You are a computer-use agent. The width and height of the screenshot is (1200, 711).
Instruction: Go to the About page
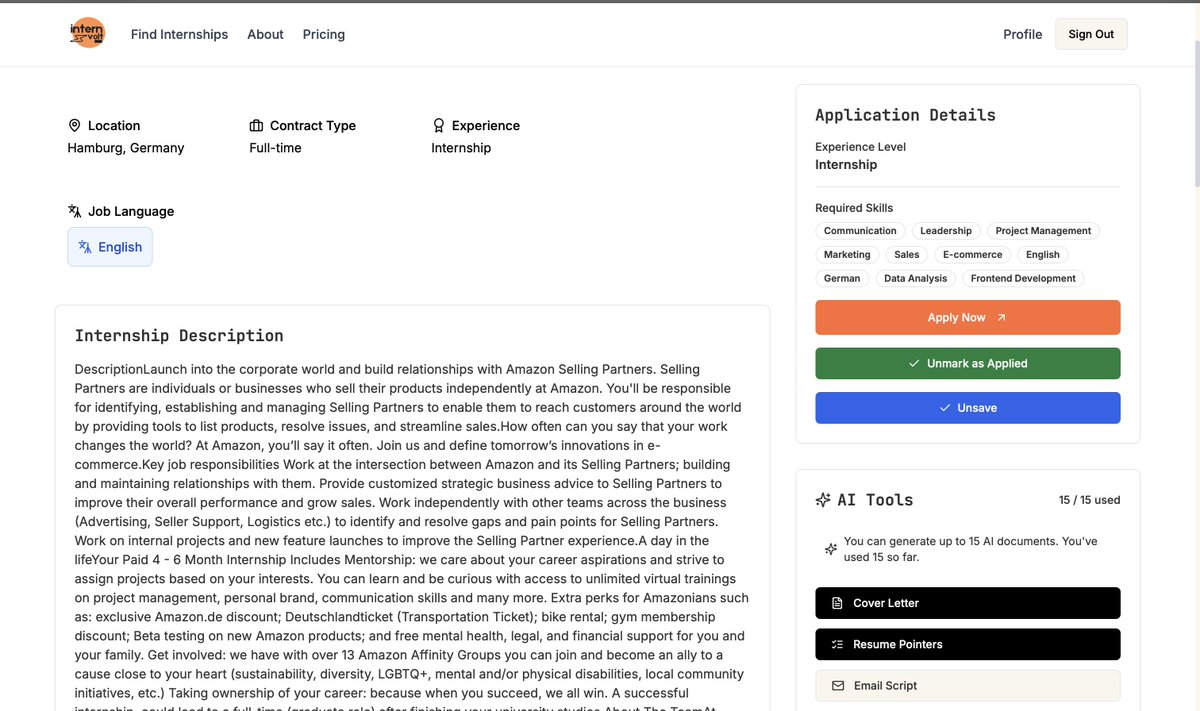point(265,34)
